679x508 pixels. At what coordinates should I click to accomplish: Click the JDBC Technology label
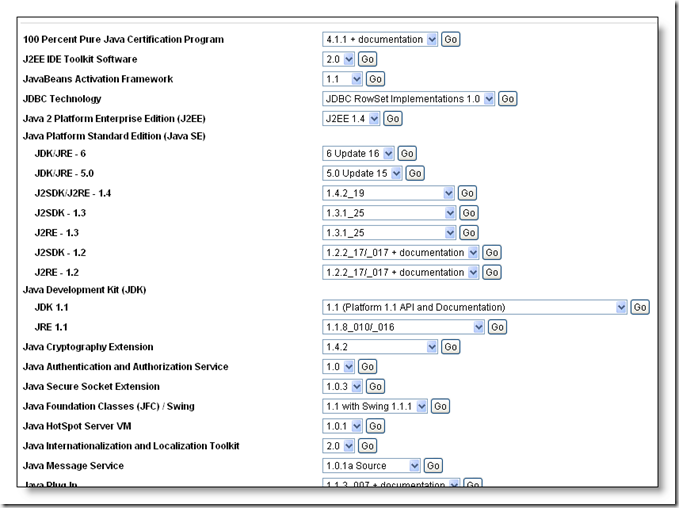(x=62, y=99)
